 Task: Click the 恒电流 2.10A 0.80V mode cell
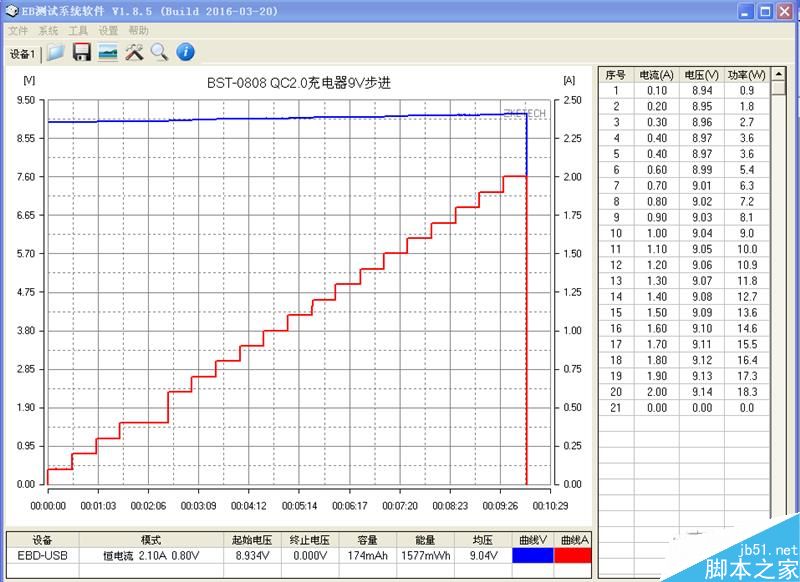tap(151, 555)
